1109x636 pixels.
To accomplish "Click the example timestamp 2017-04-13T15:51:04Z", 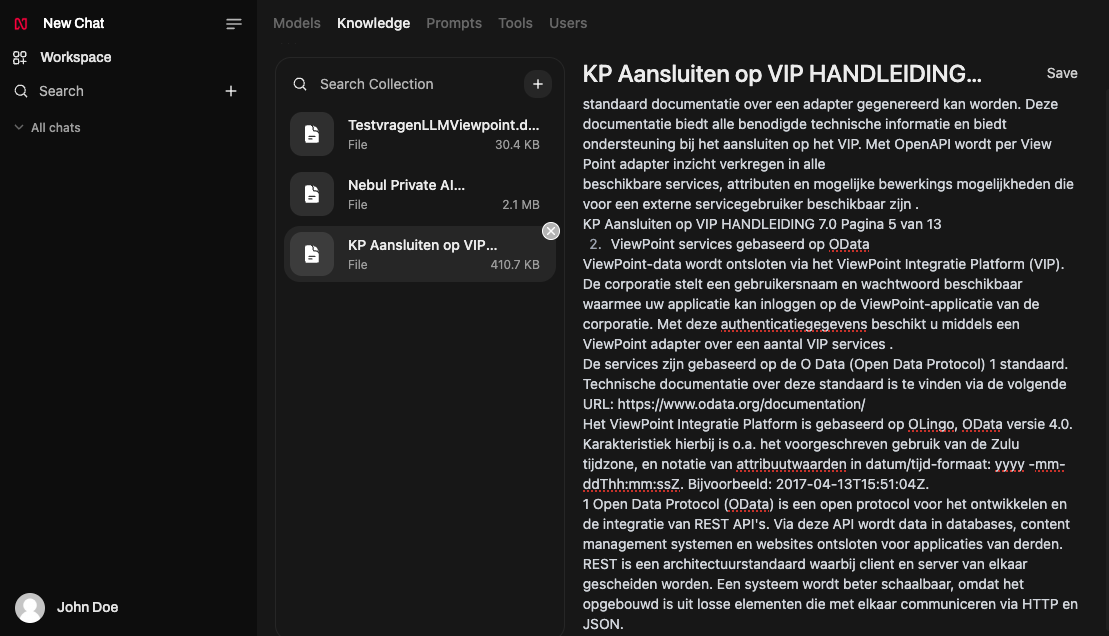I will [x=852, y=485].
